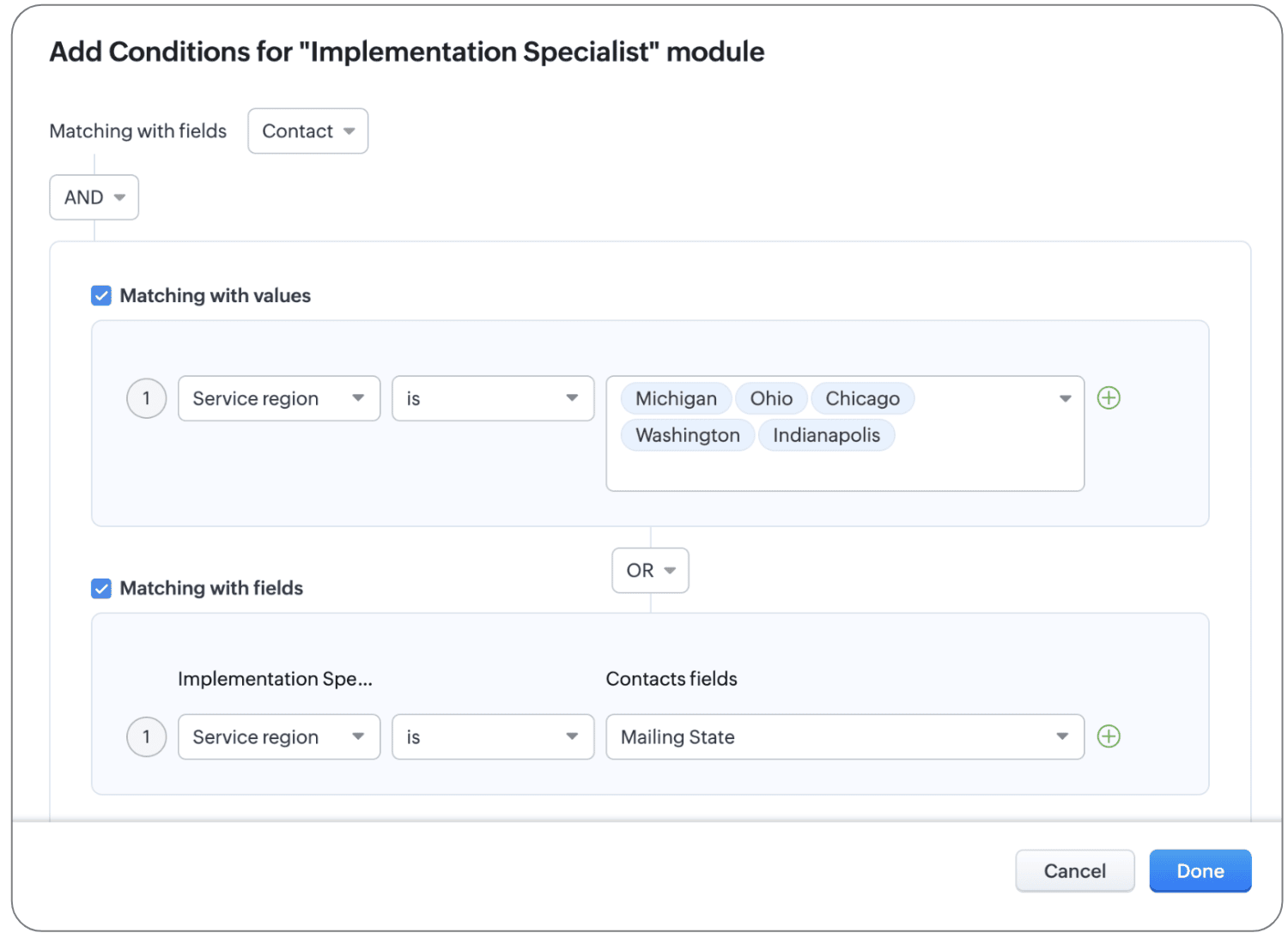Select the Indianapolis value tag
This screenshot has width=1288, height=939.
coord(826,435)
